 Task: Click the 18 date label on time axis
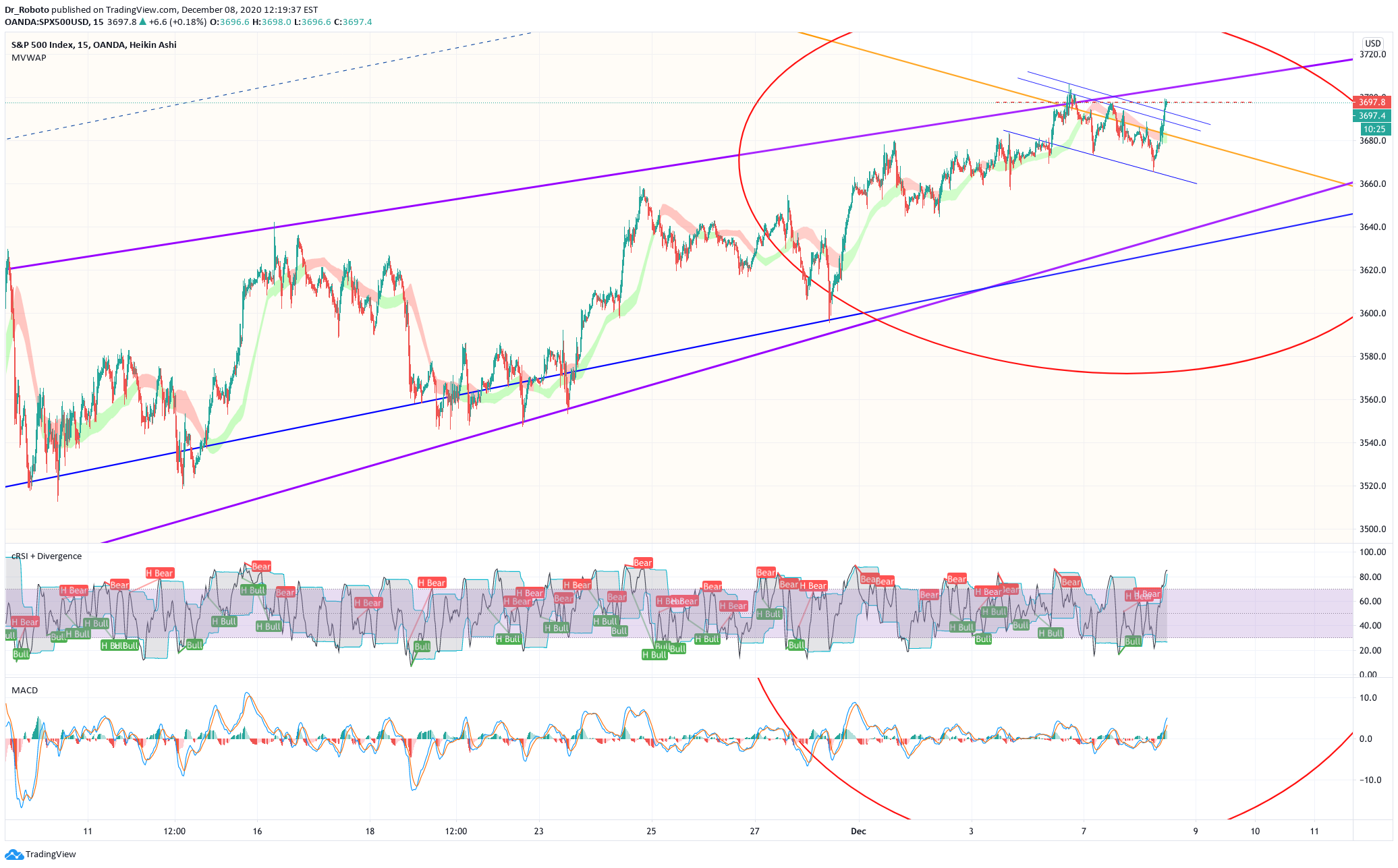pos(370,832)
